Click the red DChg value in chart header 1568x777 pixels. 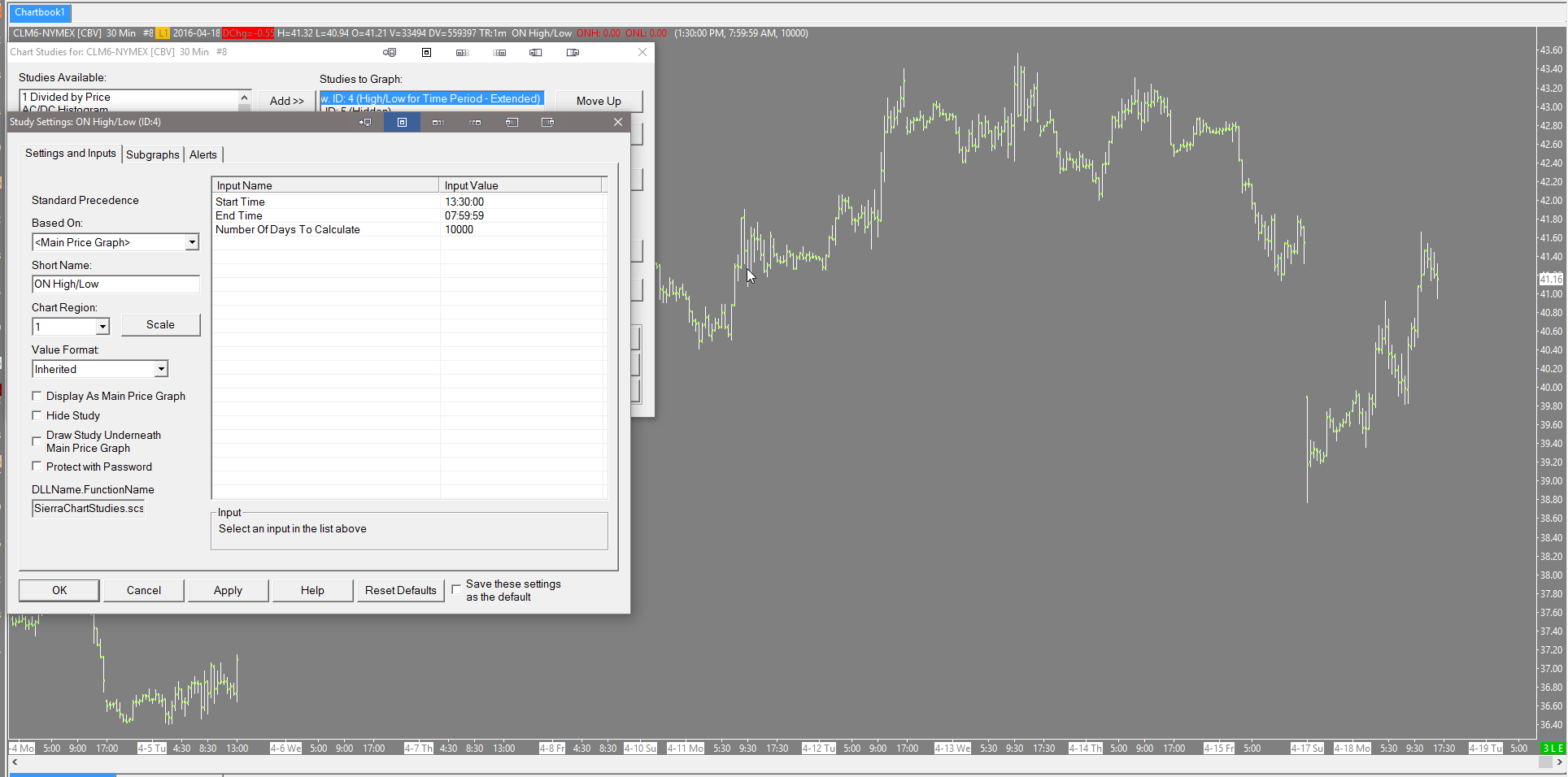[x=248, y=33]
